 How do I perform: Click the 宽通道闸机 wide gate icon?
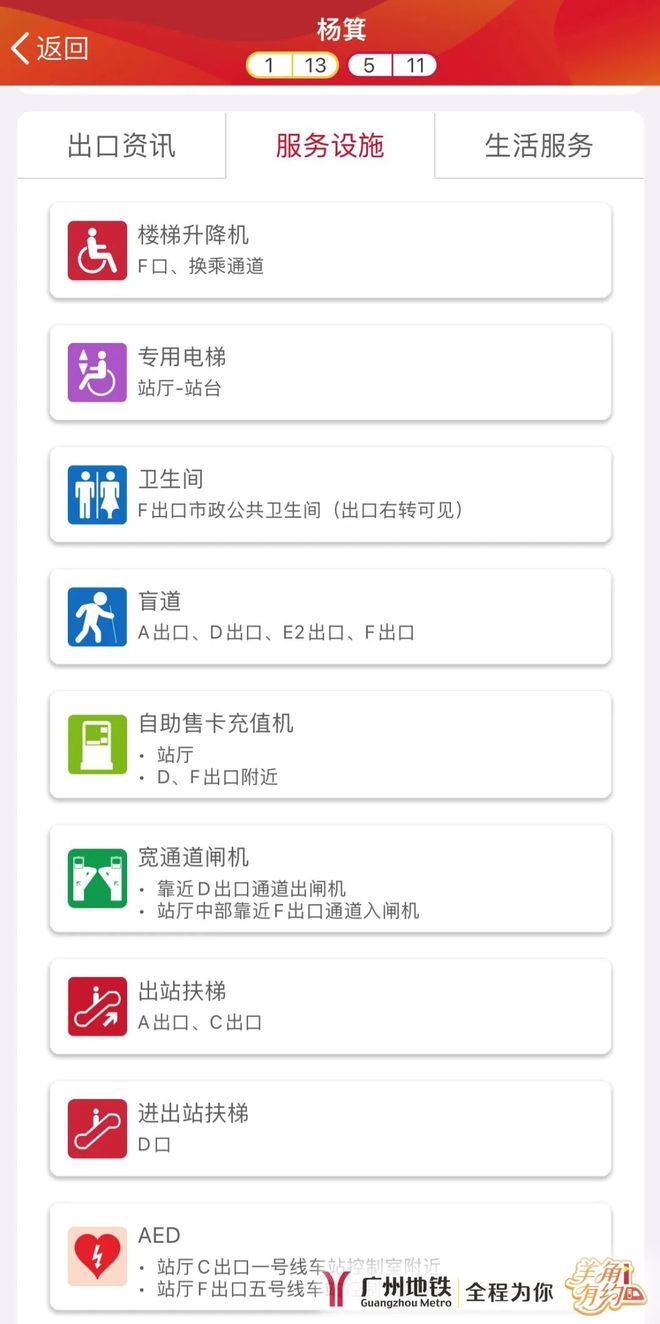pos(95,873)
